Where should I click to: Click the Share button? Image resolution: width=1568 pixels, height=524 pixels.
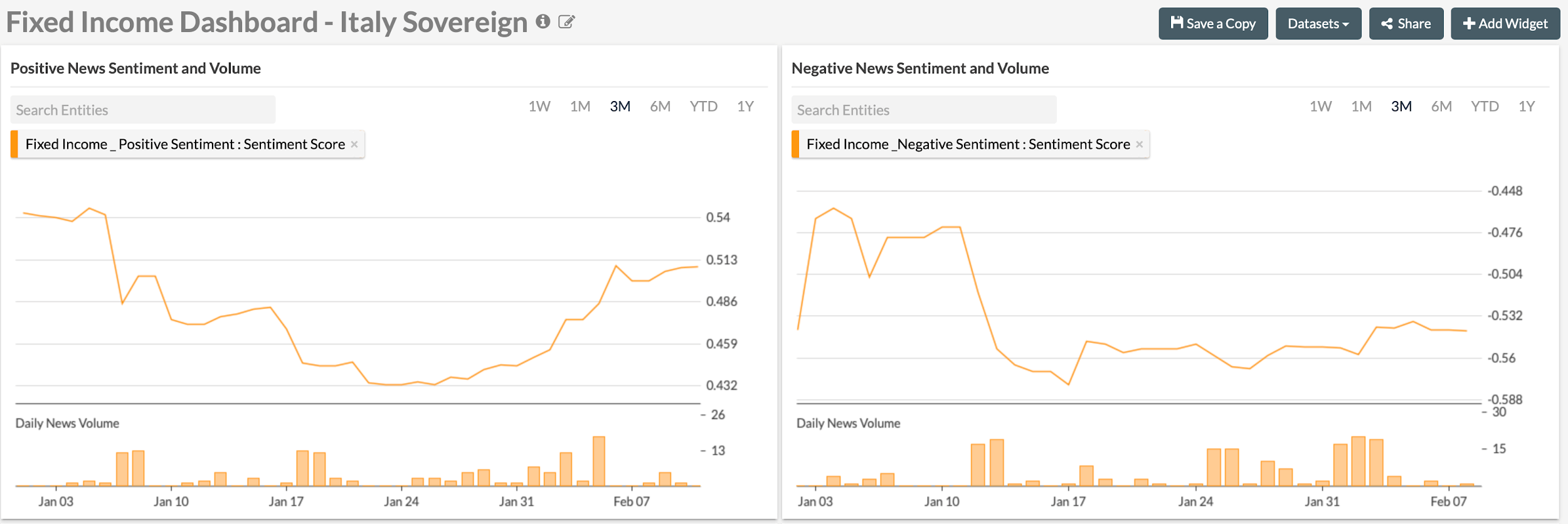tap(1406, 24)
